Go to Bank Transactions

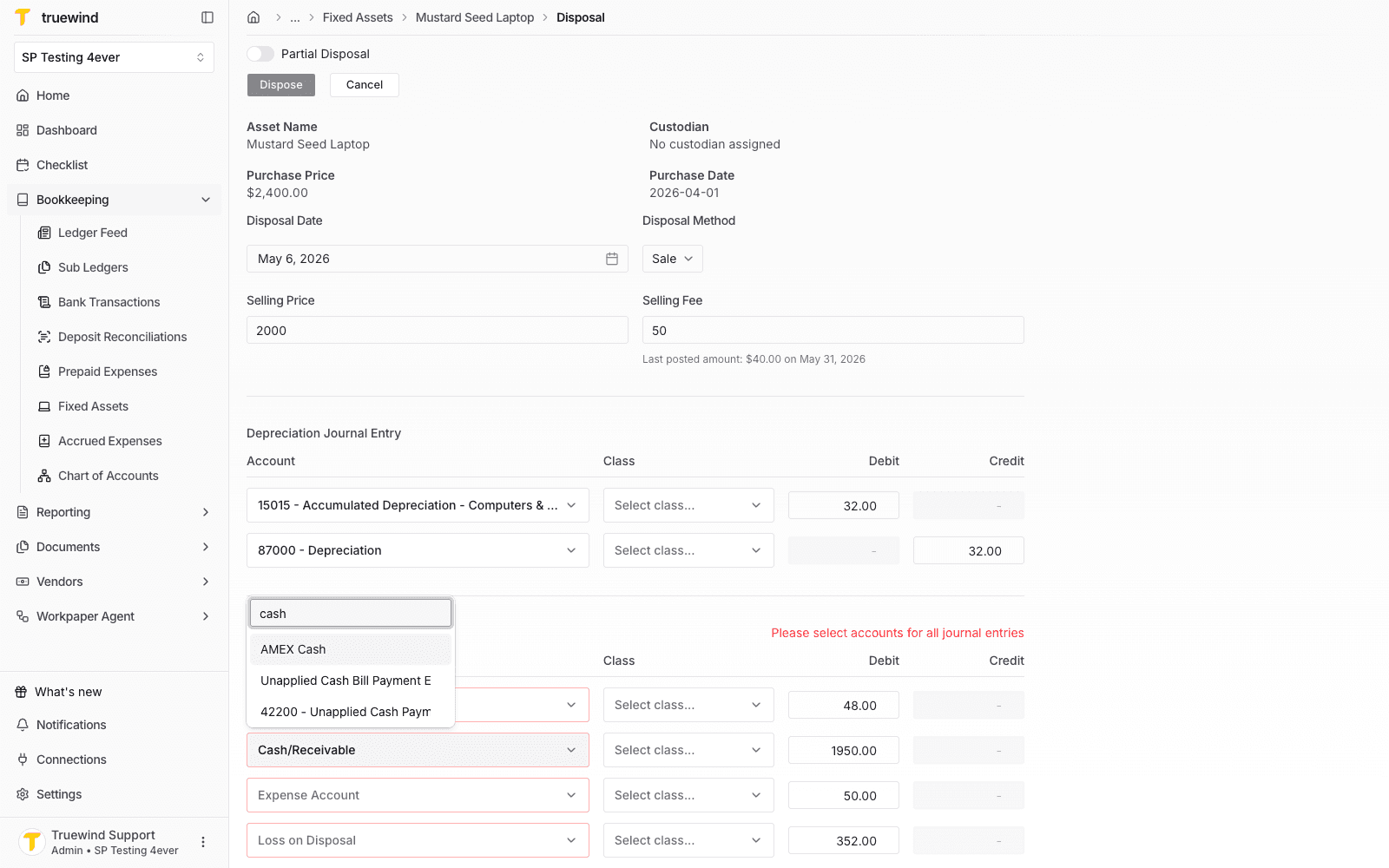coord(109,302)
